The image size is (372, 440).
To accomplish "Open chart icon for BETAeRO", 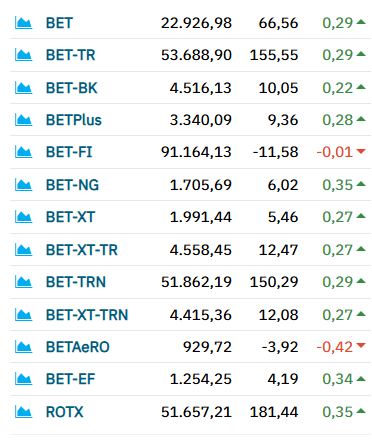I will coord(24,347).
